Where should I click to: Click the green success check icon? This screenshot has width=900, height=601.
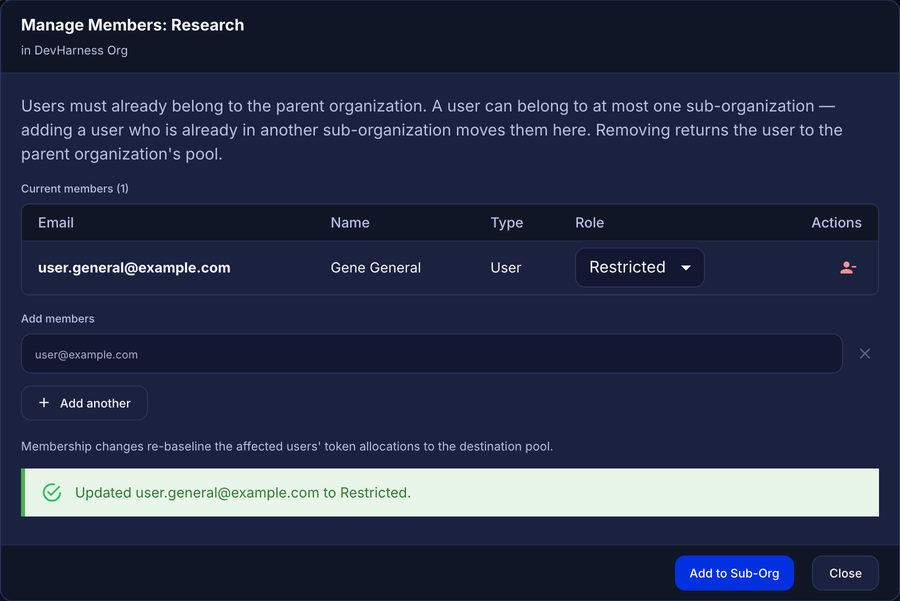click(x=52, y=493)
